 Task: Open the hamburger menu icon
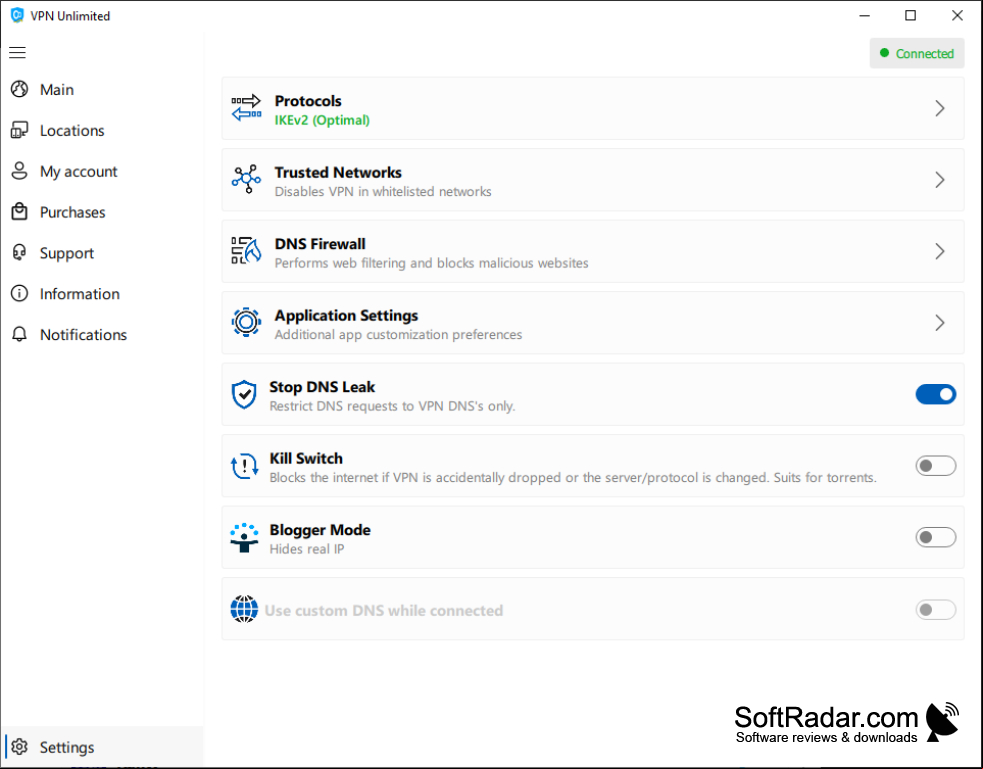point(18,53)
